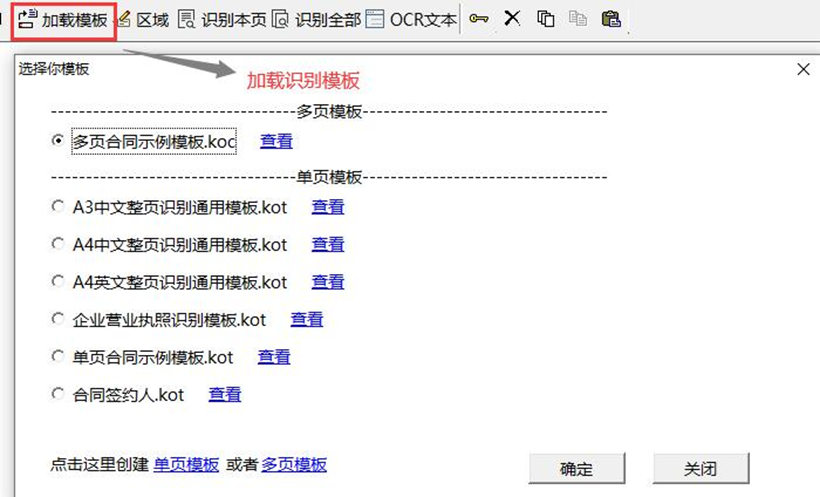Click the 关闭 button
The width and height of the screenshot is (820, 497).
point(701,468)
